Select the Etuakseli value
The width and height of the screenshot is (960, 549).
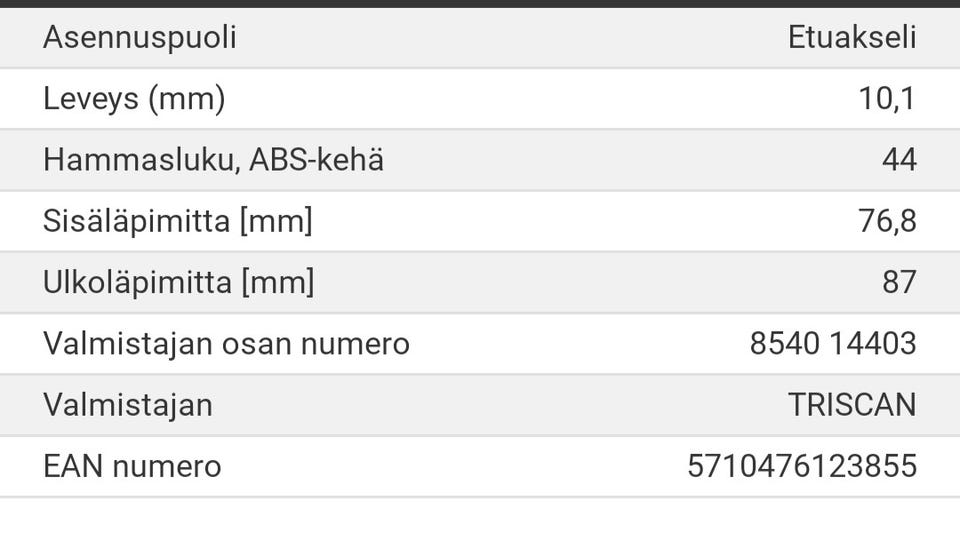pos(851,38)
